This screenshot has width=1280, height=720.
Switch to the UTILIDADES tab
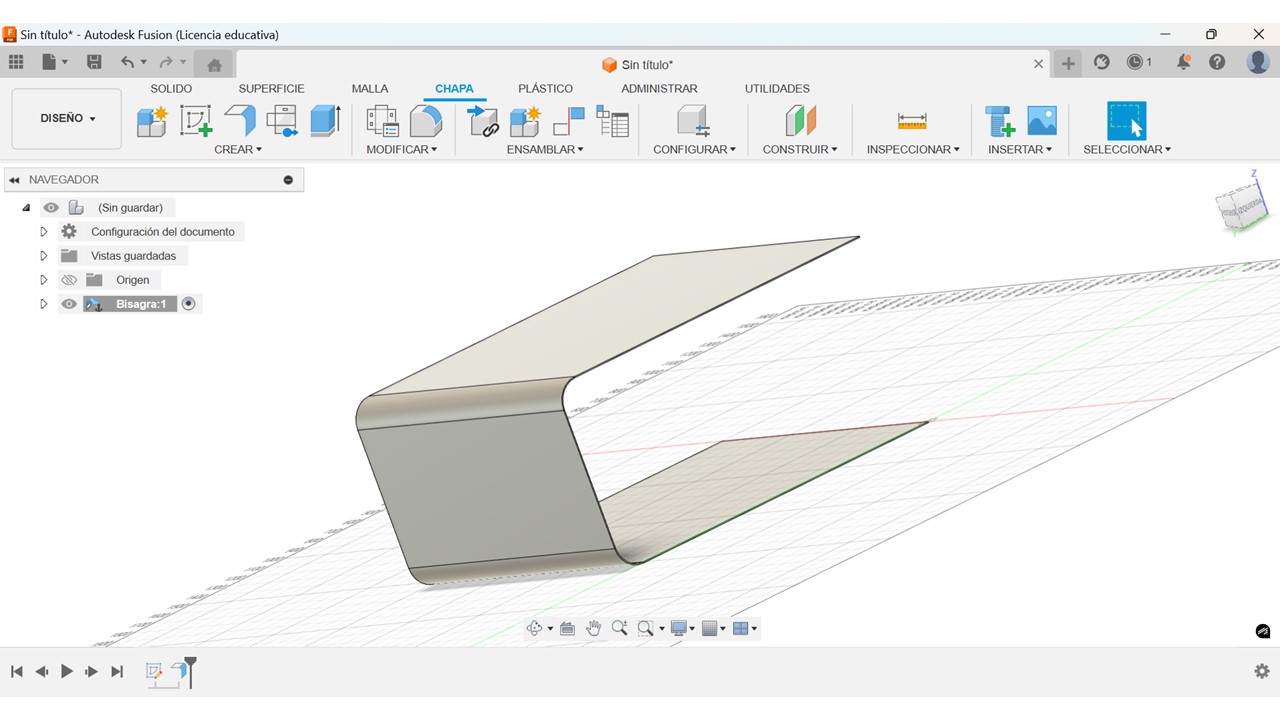tap(777, 88)
